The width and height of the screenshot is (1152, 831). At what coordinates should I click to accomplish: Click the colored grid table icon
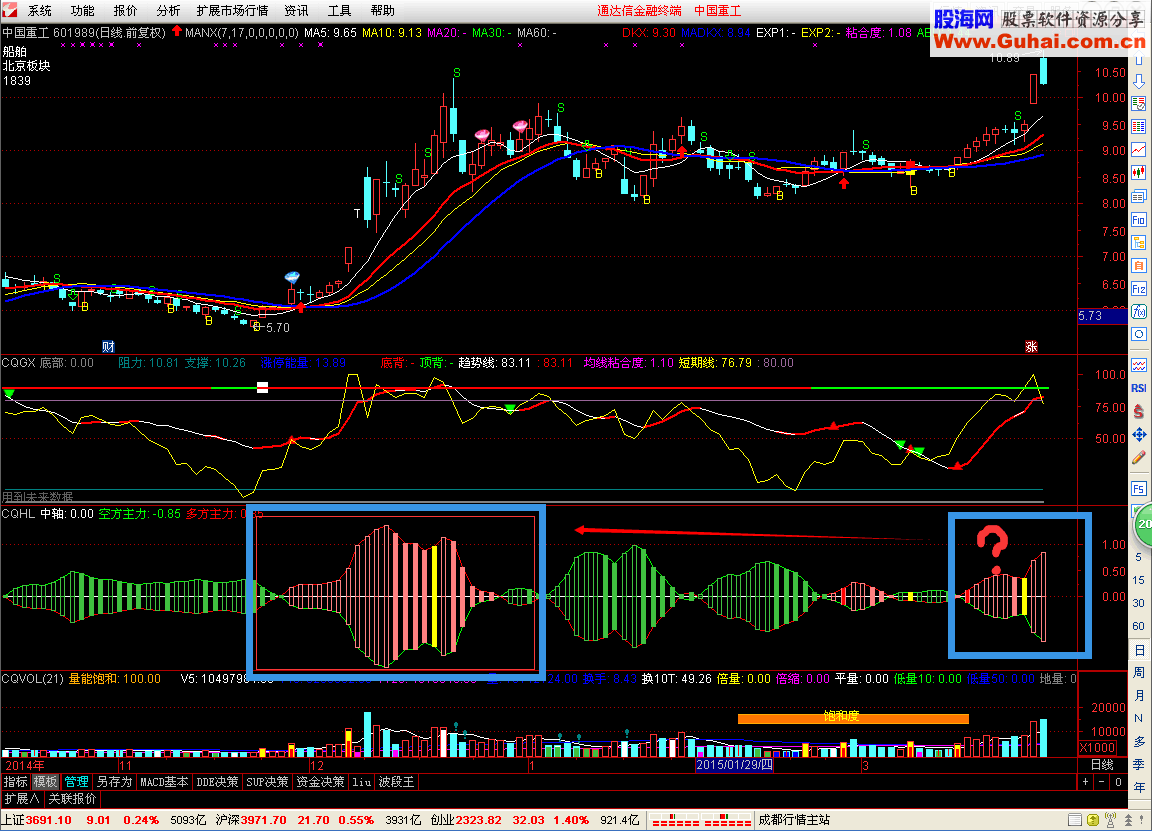click(1139, 126)
